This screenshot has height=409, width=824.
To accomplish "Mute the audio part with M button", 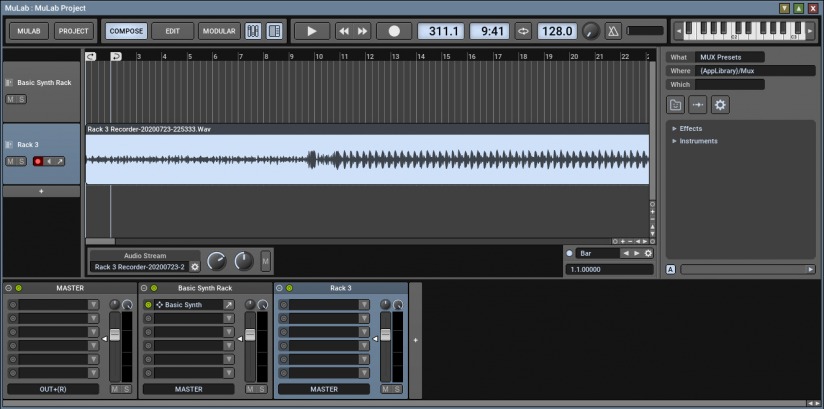I will click(265, 261).
